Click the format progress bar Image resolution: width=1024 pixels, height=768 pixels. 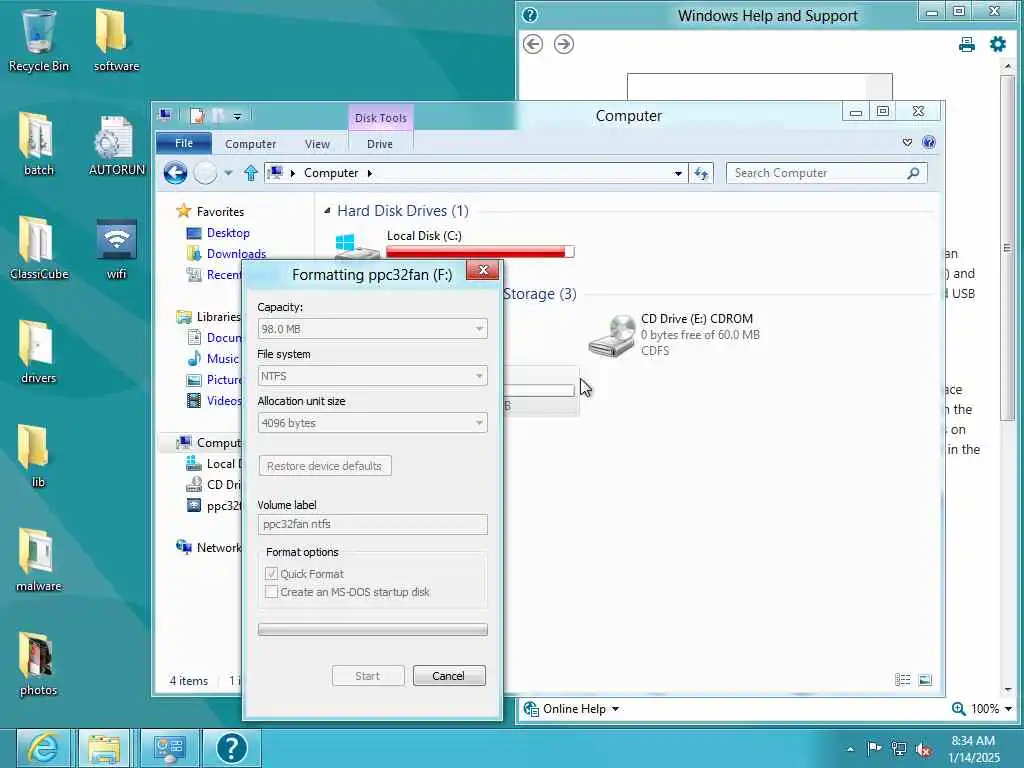click(x=372, y=630)
